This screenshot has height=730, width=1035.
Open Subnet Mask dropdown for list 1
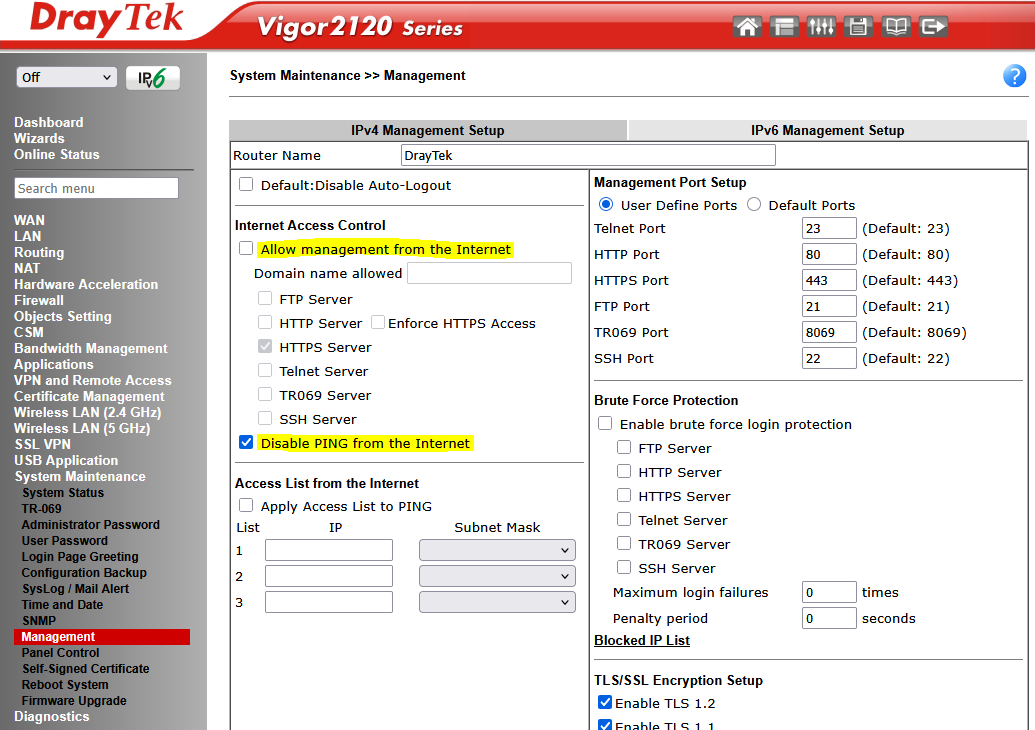pyautogui.click(x=497, y=550)
